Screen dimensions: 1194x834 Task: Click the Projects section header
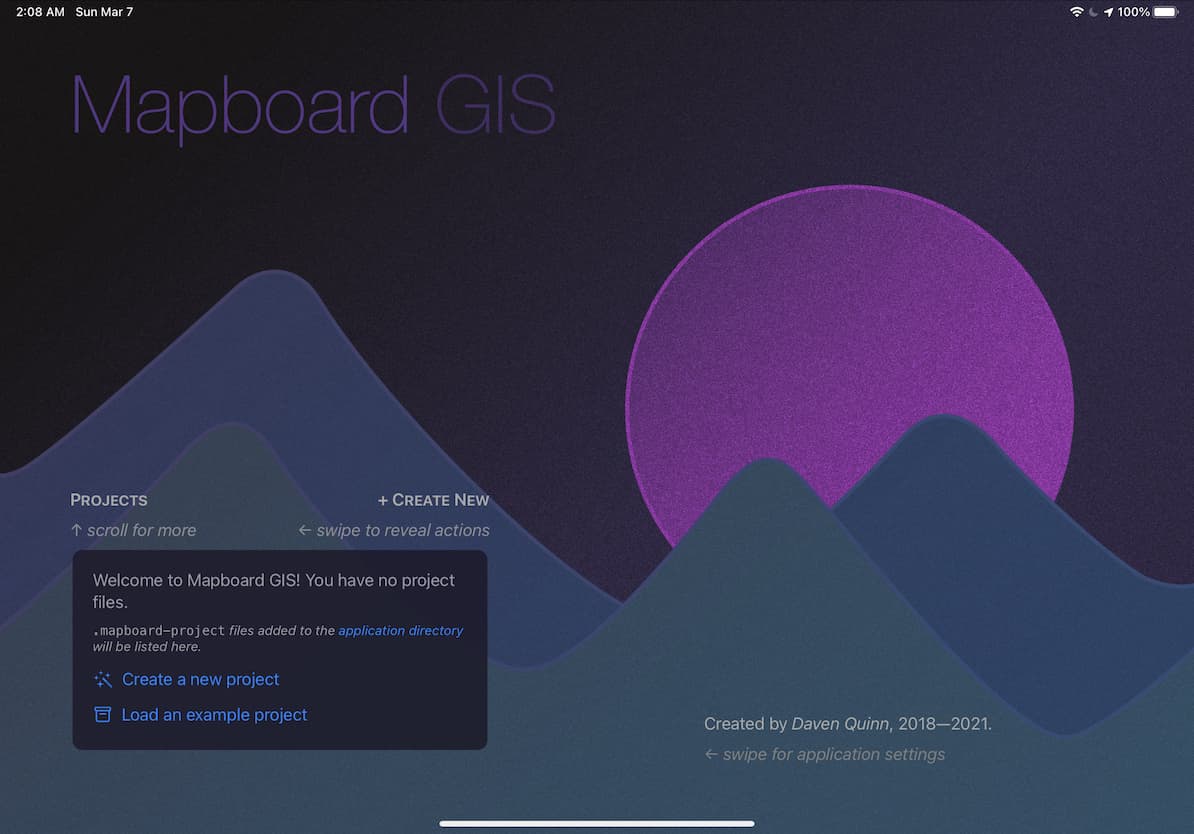tap(109, 500)
